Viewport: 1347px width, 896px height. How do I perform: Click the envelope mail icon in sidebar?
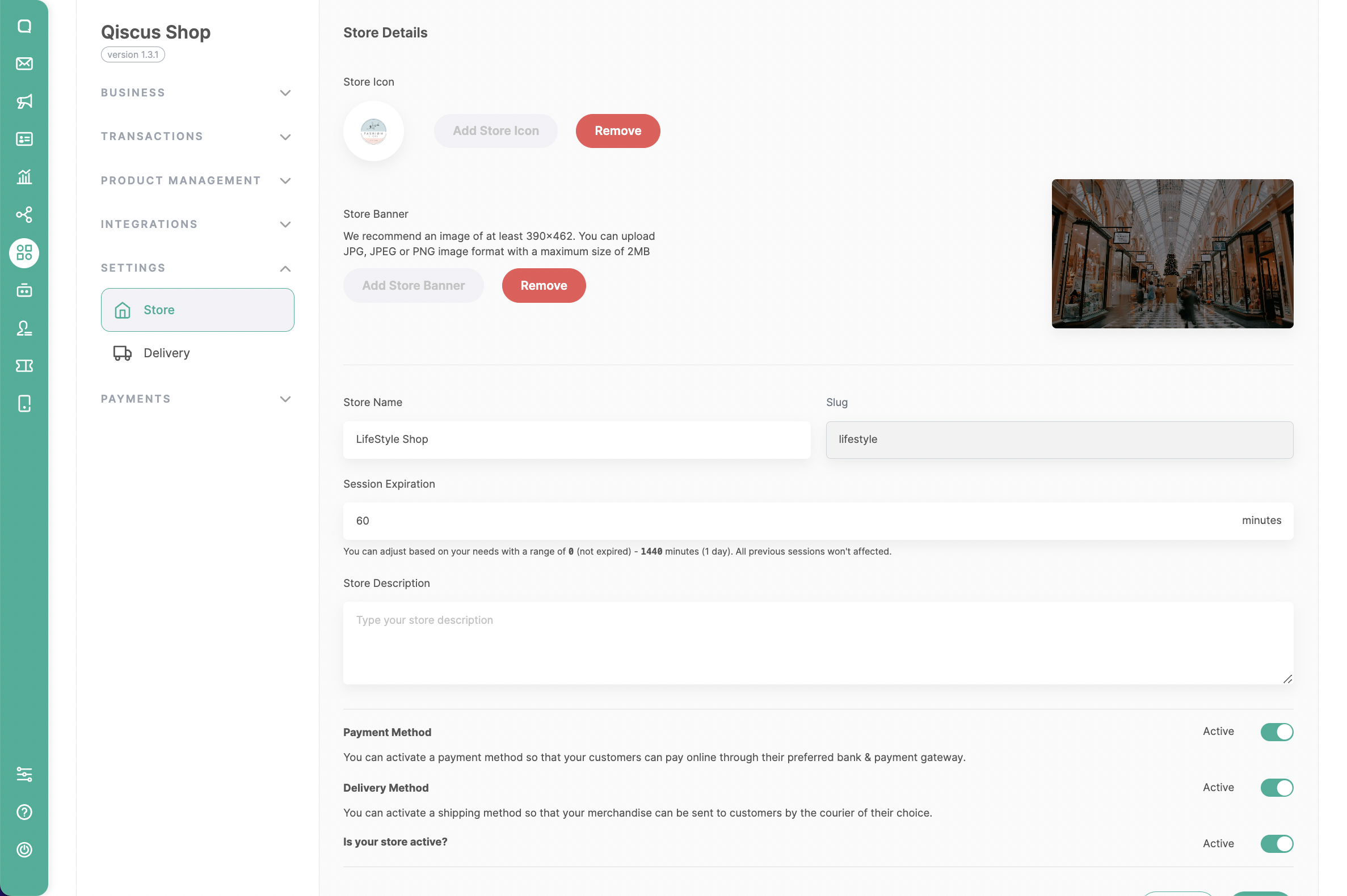point(24,64)
